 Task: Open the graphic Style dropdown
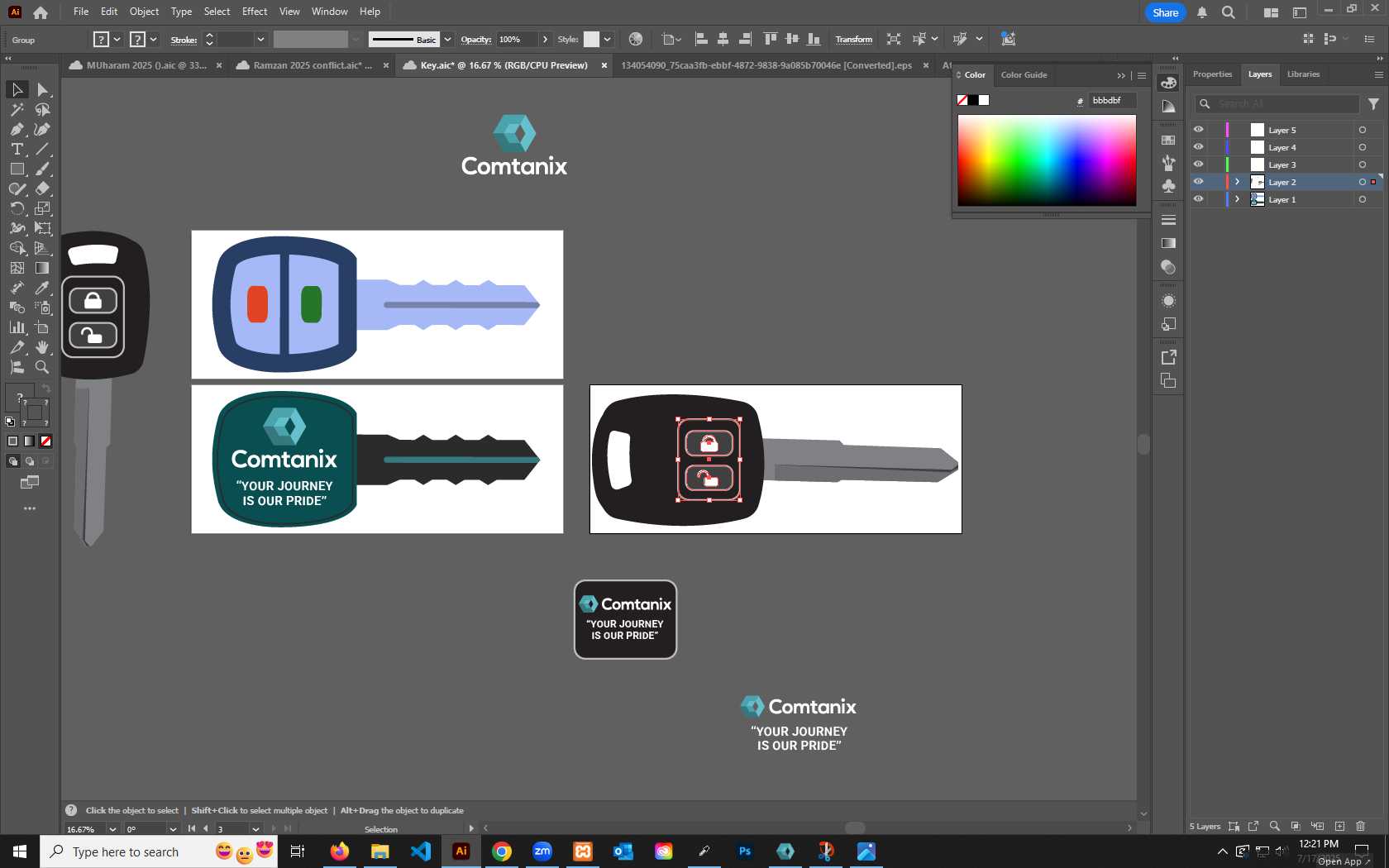(x=607, y=39)
